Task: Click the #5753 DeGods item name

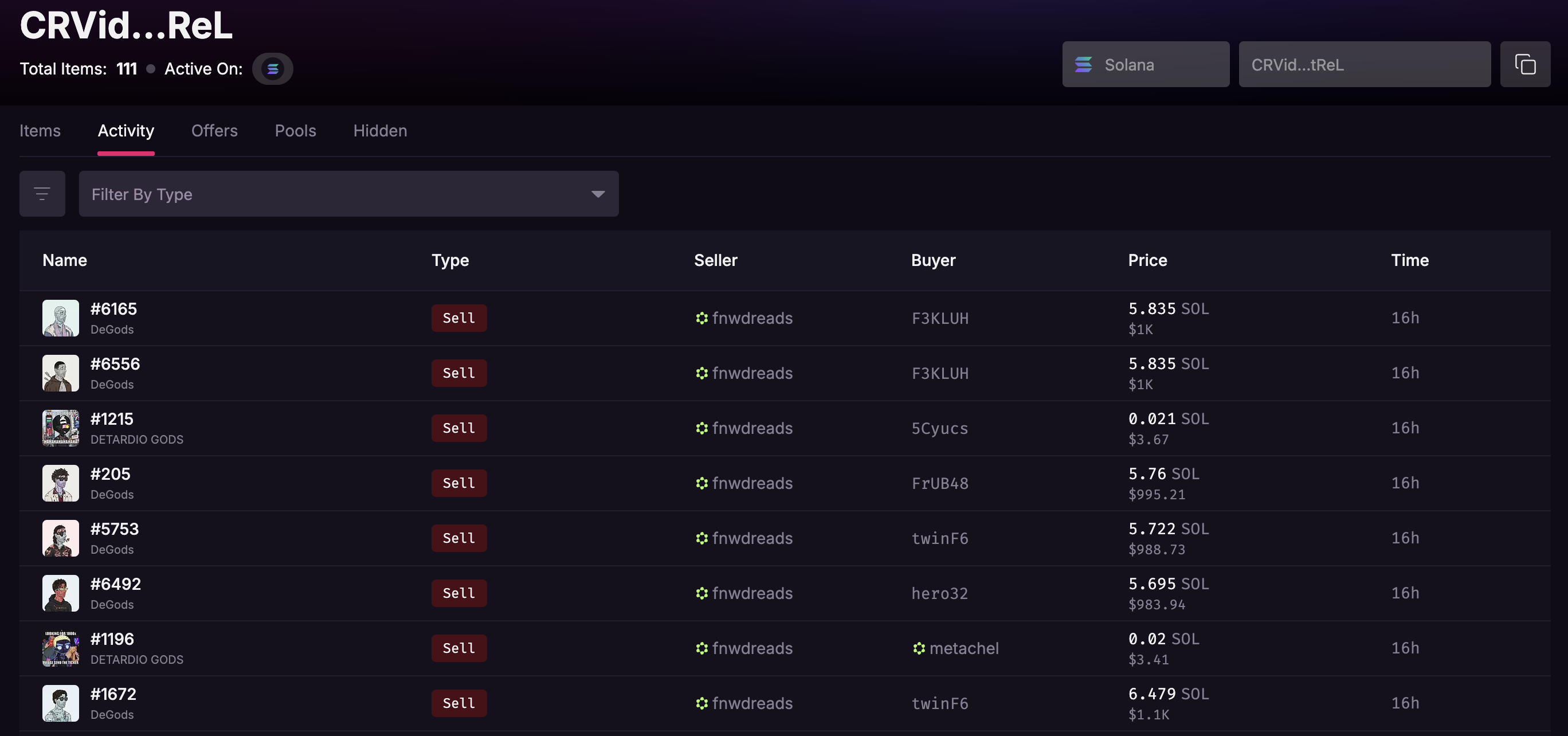Action: [115, 529]
